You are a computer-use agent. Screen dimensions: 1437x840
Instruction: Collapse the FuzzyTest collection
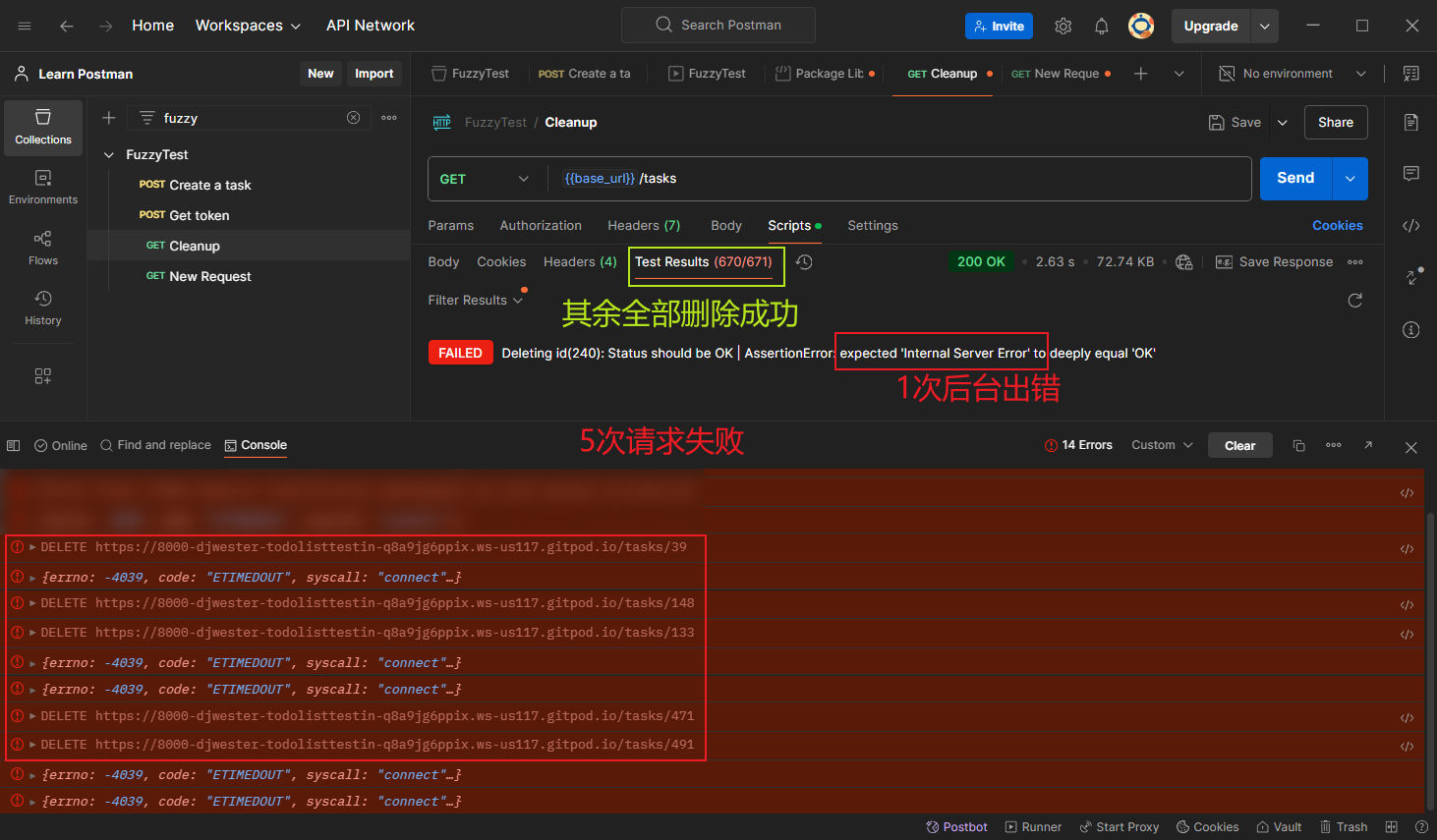click(x=109, y=155)
